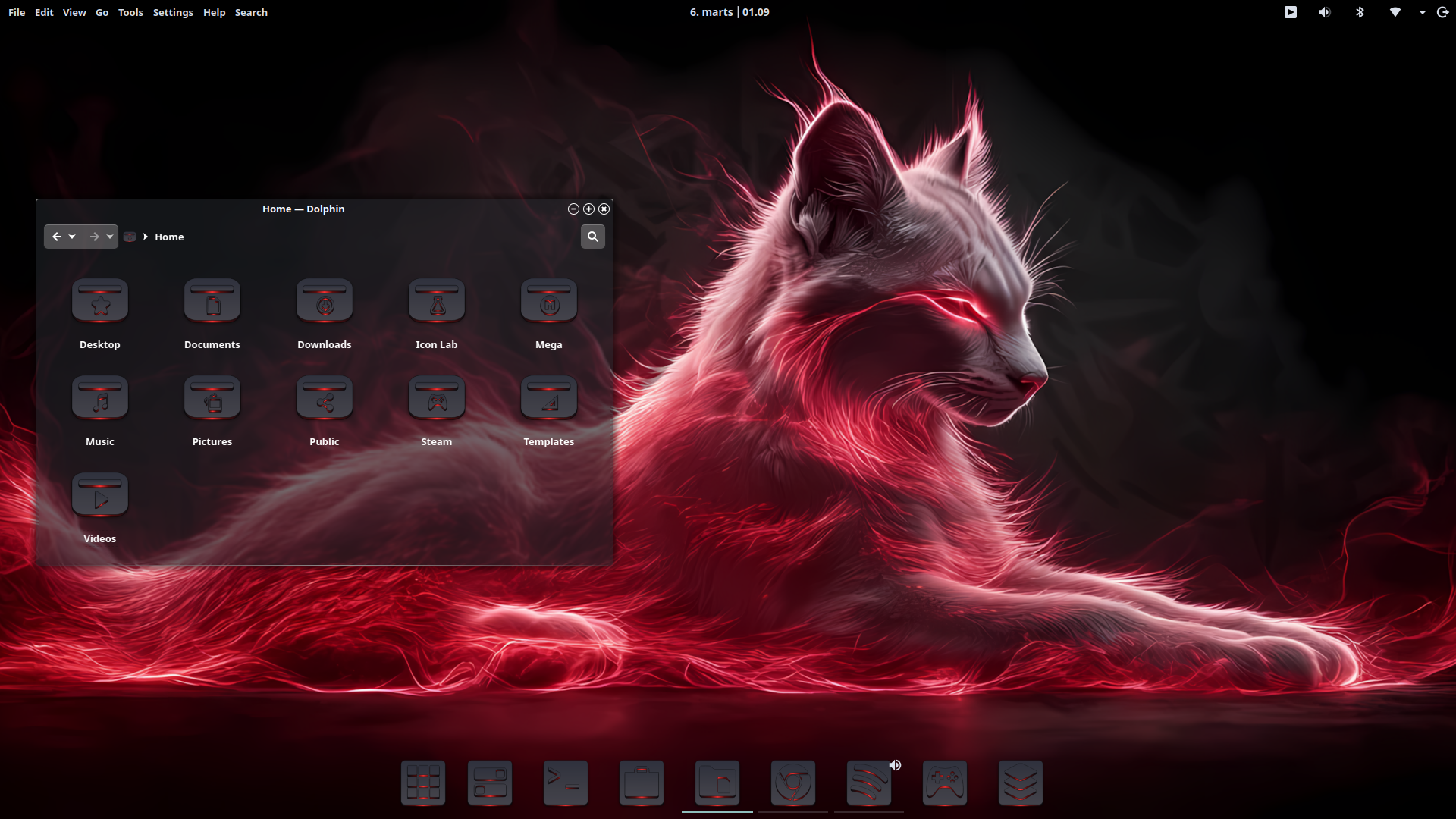The height and width of the screenshot is (819, 1456).
Task: Open the Mega folder
Action: click(548, 301)
